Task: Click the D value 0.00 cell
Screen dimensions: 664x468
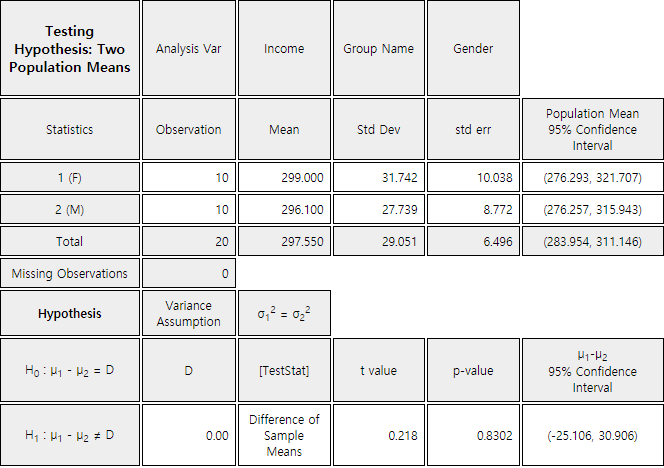Action: pos(189,435)
